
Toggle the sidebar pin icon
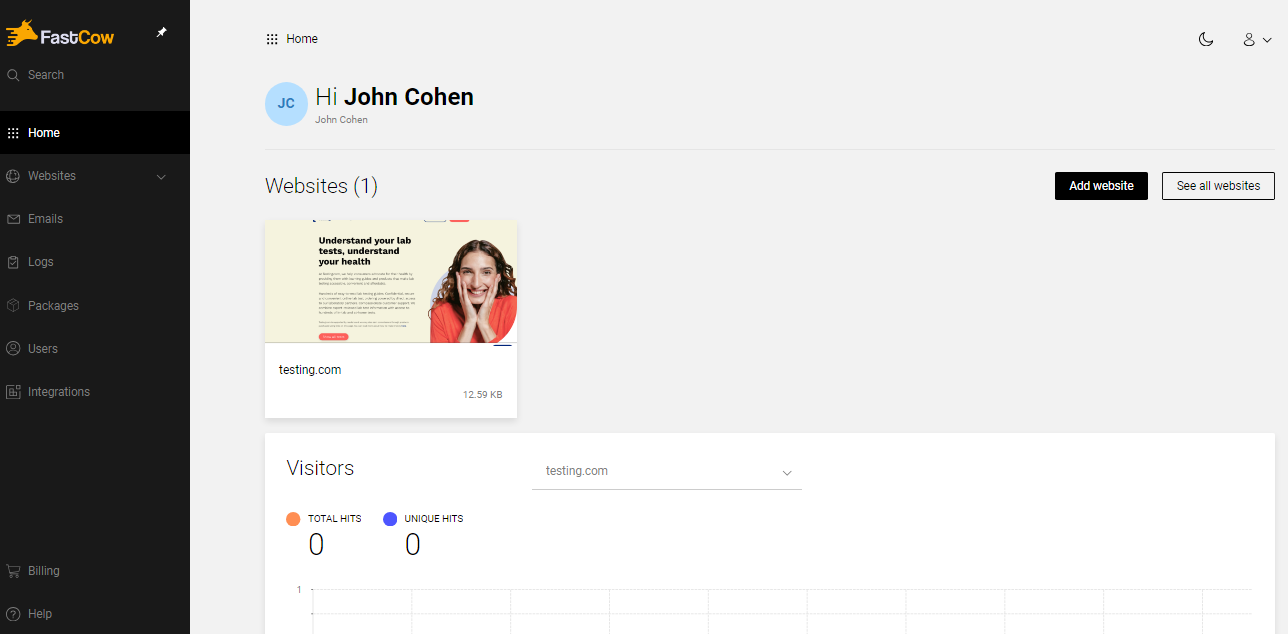point(162,33)
